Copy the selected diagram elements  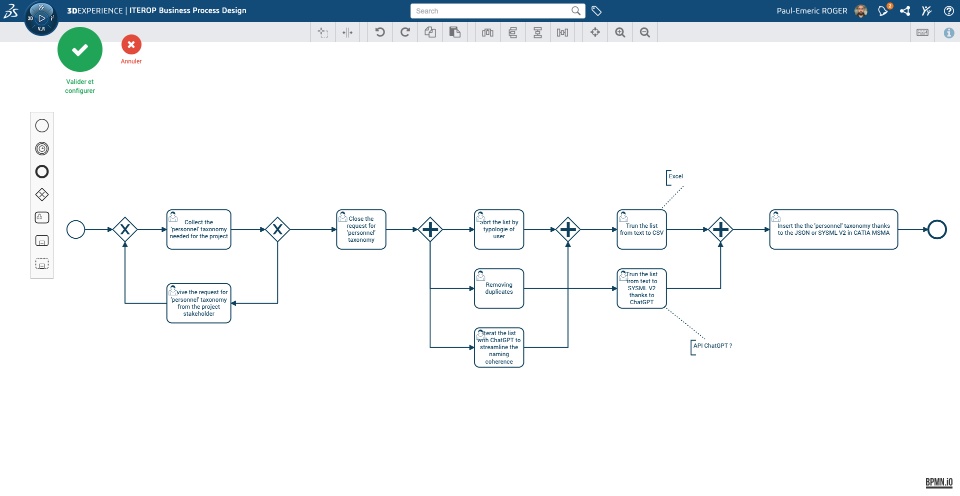tap(430, 33)
